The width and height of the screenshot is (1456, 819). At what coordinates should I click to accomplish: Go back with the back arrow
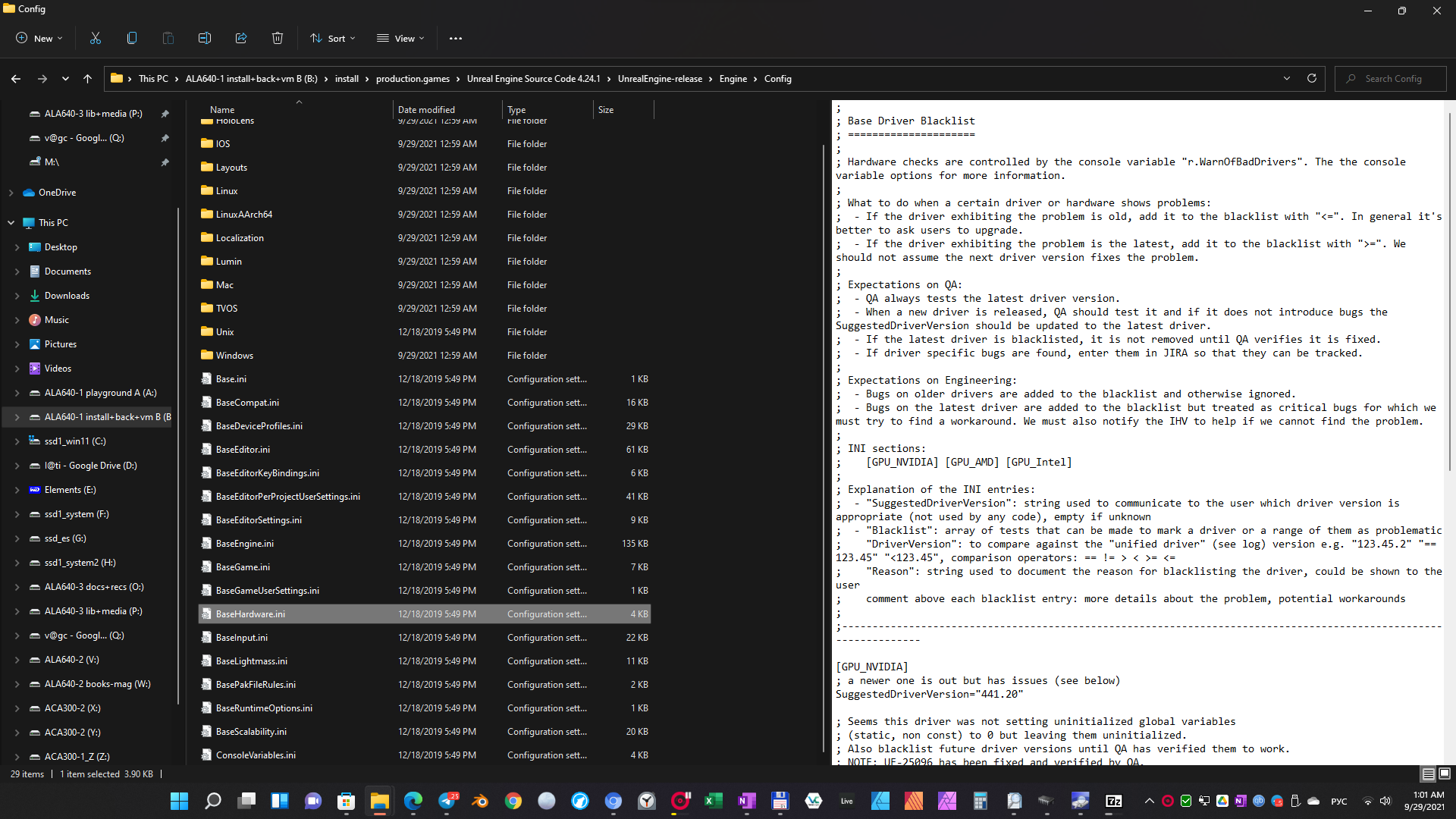click(16, 79)
